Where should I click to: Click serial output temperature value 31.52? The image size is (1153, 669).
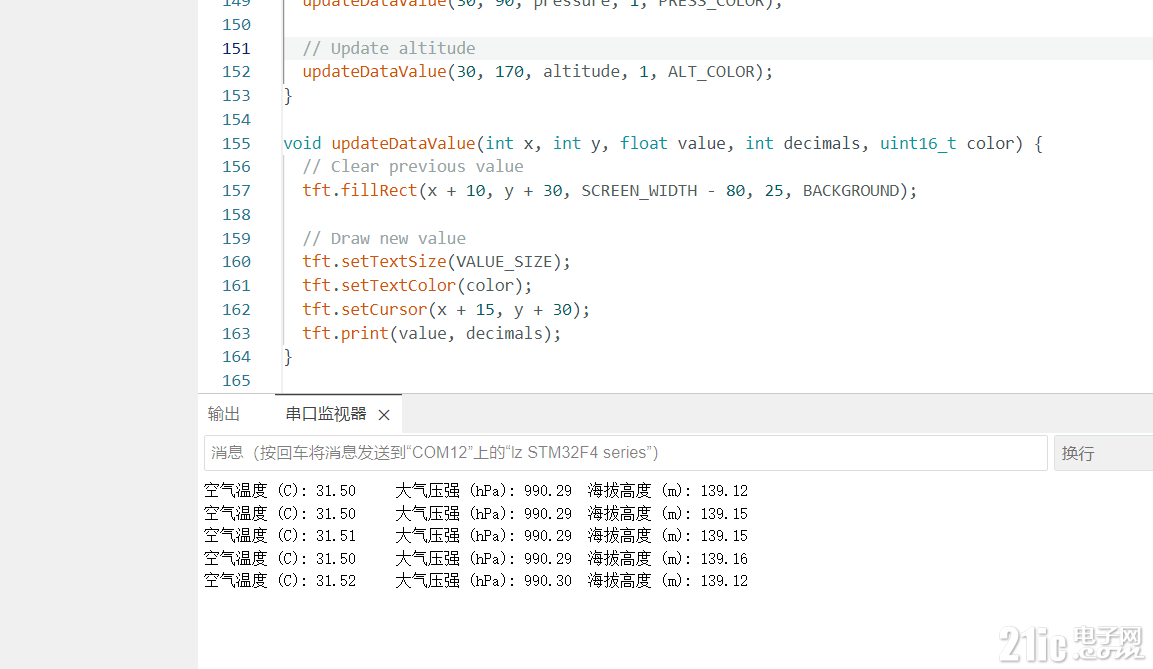pos(335,581)
